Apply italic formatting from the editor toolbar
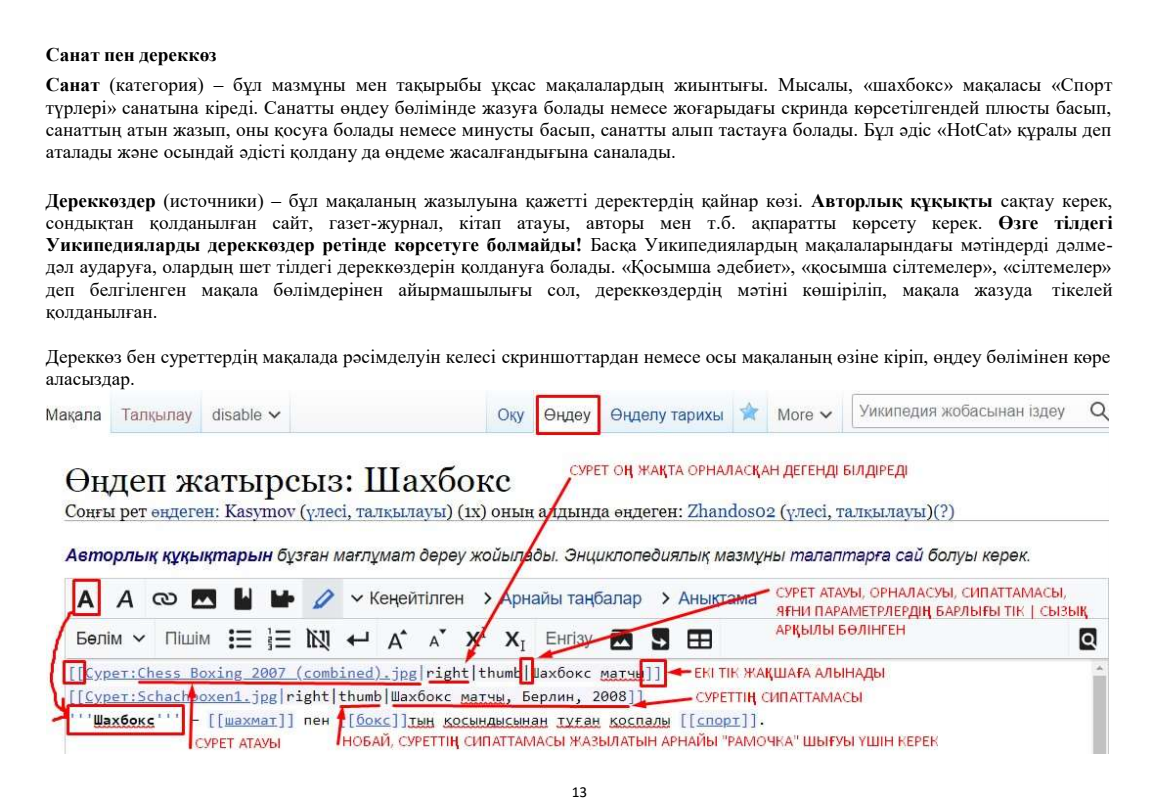Image resolution: width=1158 pixels, height=811 pixels. (125, 599)
